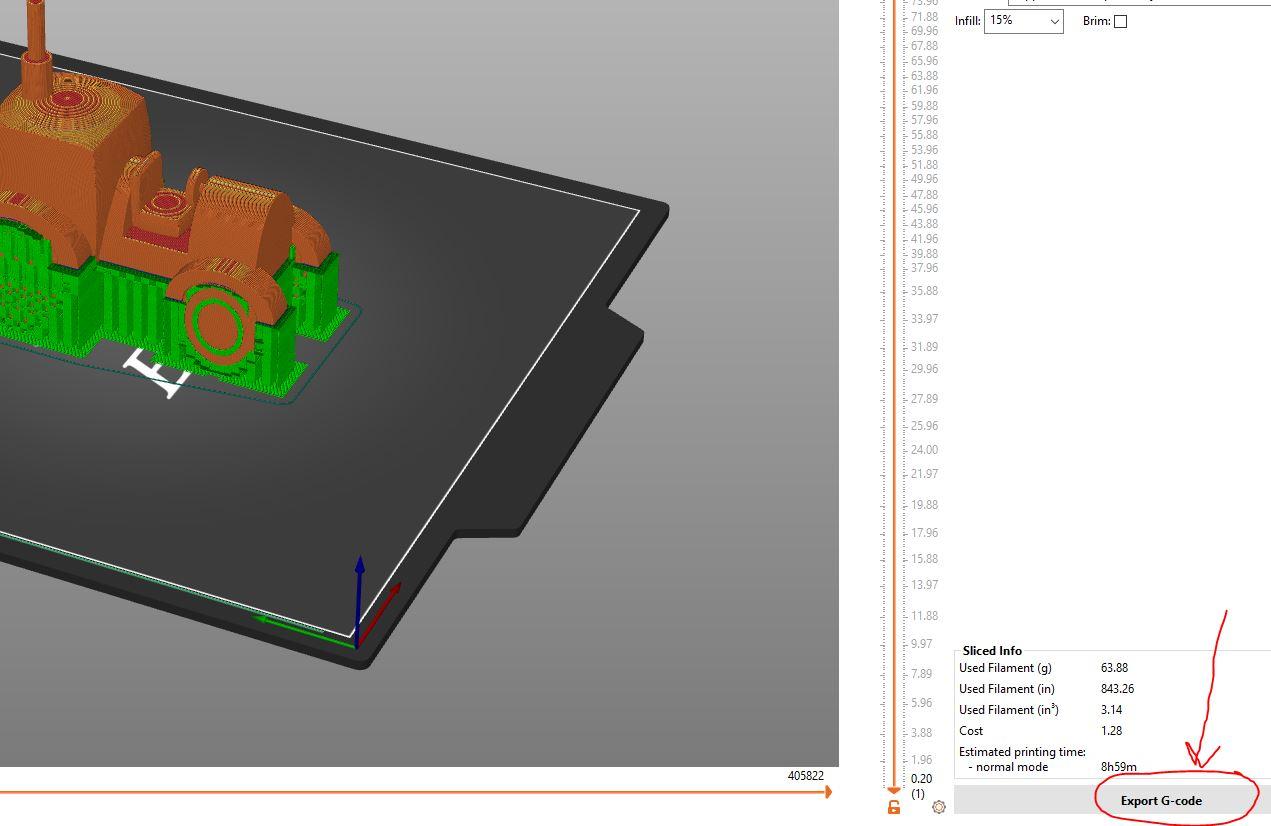
Task: Click the filament length value 843.26
Action: (1117, 689)
